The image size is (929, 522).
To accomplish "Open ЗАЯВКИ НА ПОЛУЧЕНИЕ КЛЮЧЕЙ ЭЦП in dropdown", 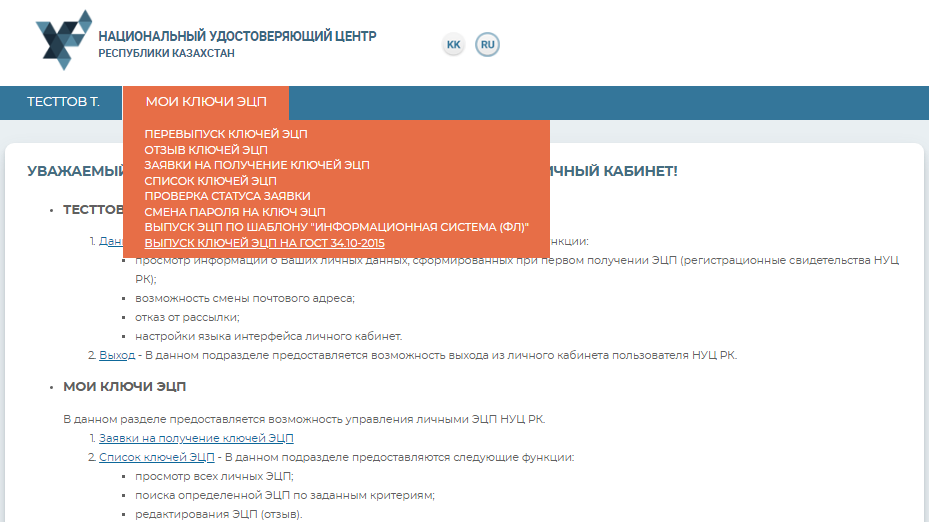I will point(257,165).
